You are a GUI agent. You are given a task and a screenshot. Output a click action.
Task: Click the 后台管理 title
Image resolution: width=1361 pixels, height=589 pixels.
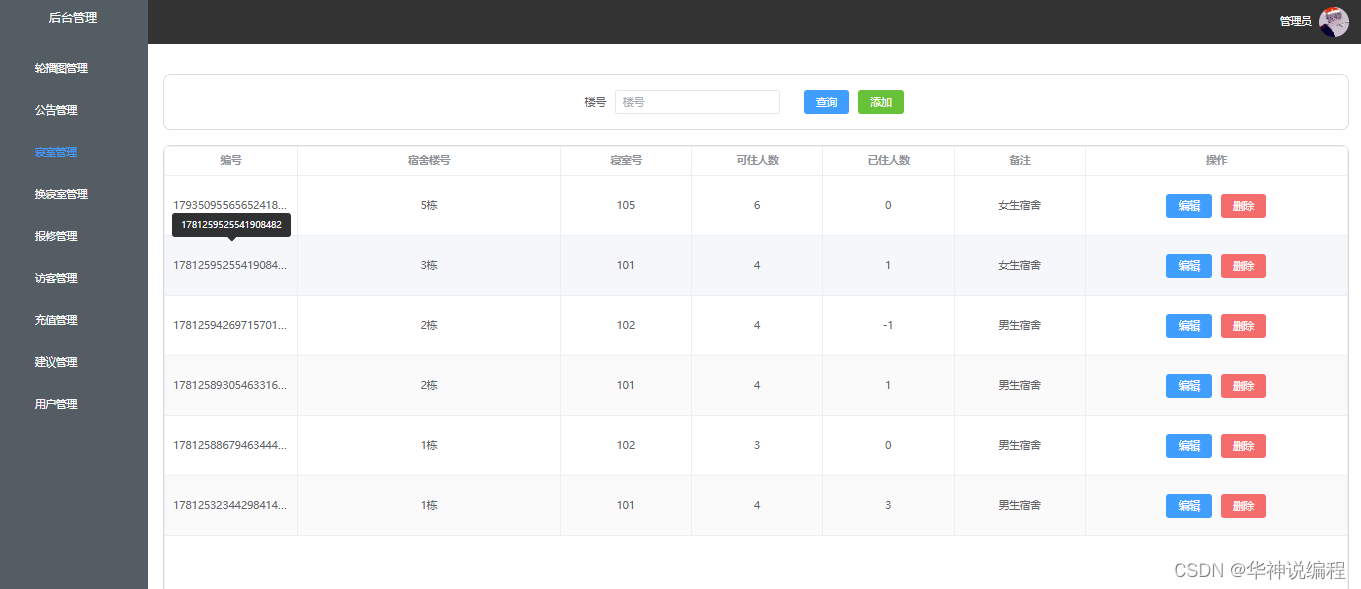[73, 17]
